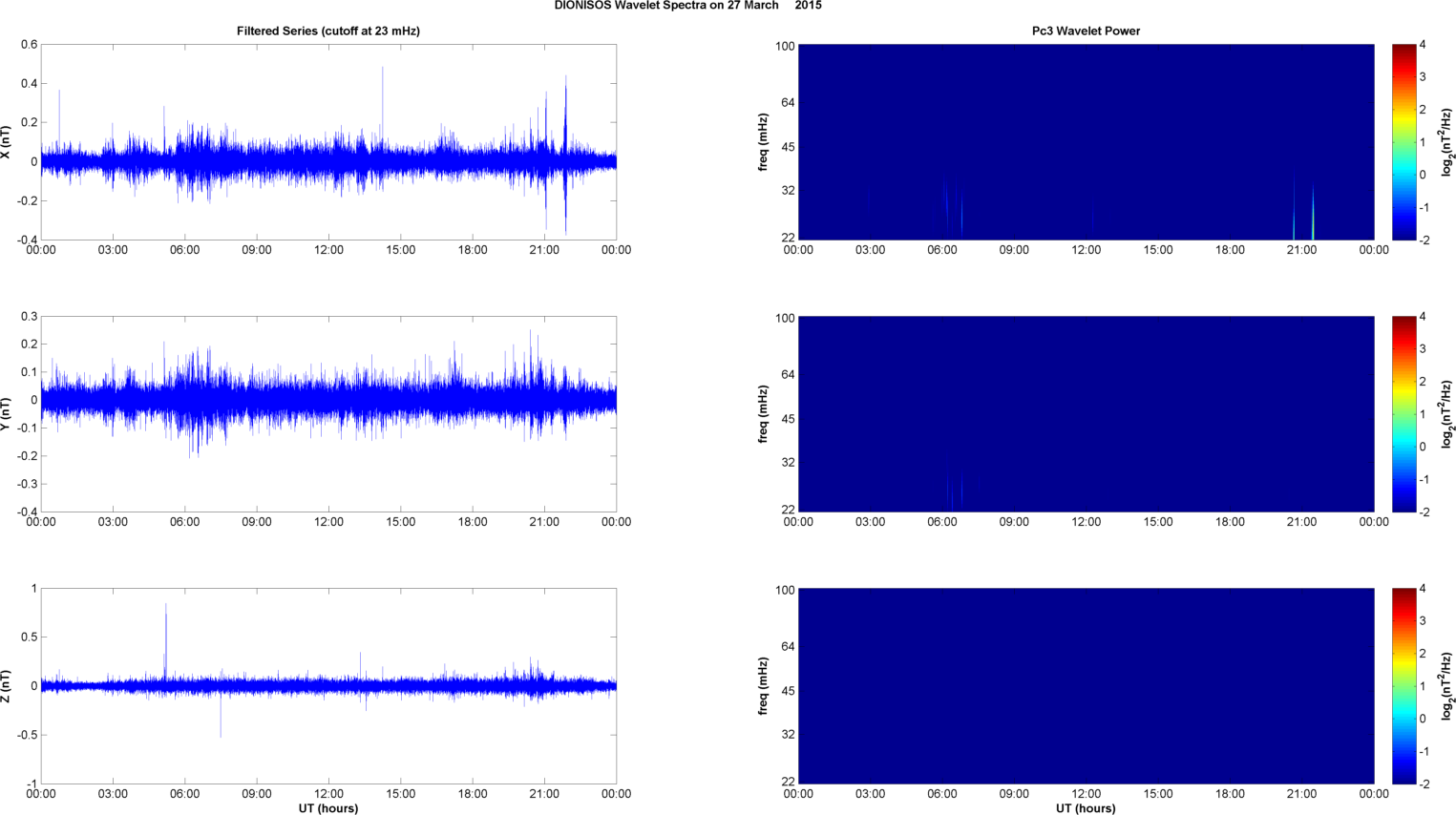This screenshot has height=815, width=1456.
Task: Click the 0.3 tick on the Y (nT) axis
Action: point(29,317)
